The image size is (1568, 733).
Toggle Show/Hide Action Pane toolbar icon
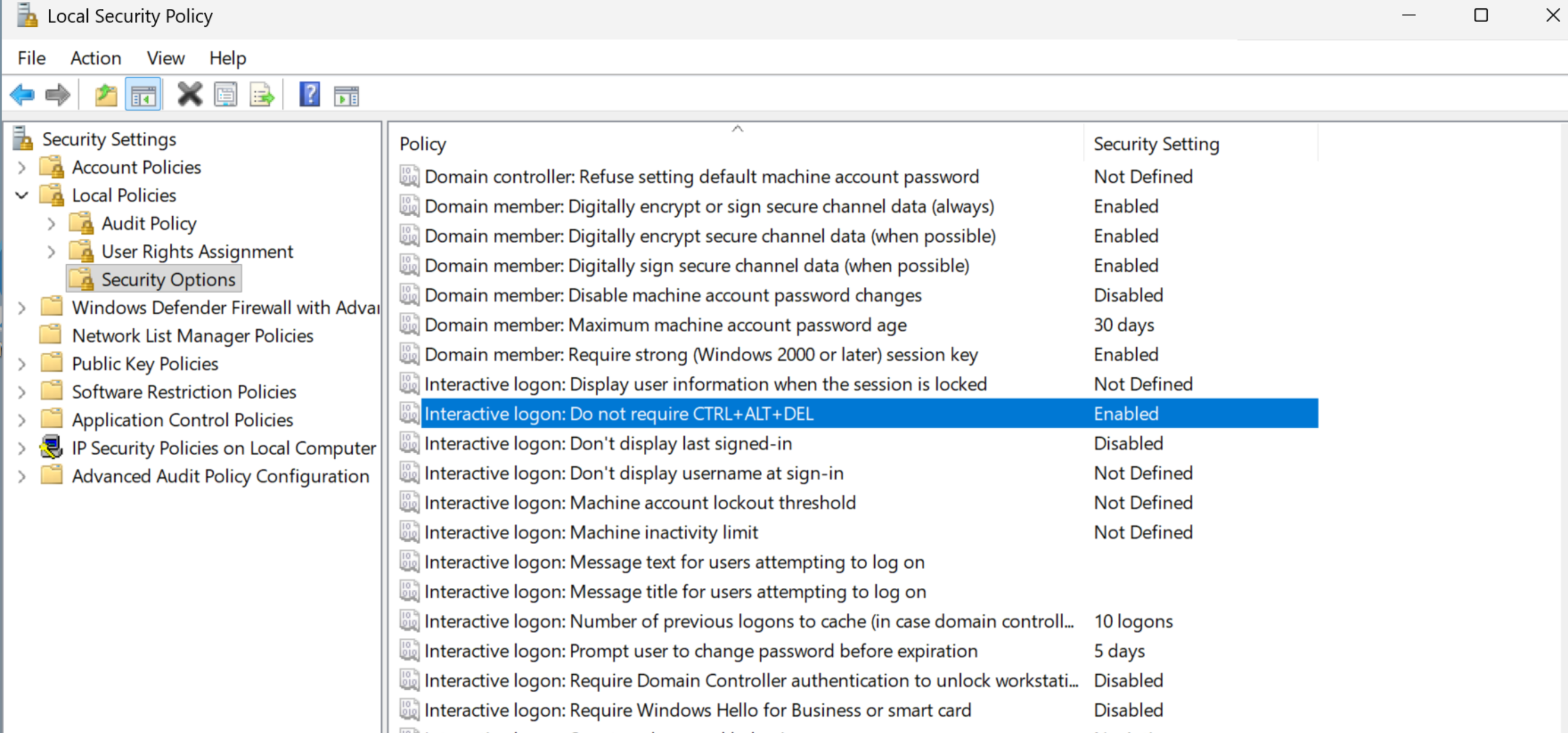tap(346, 96)
